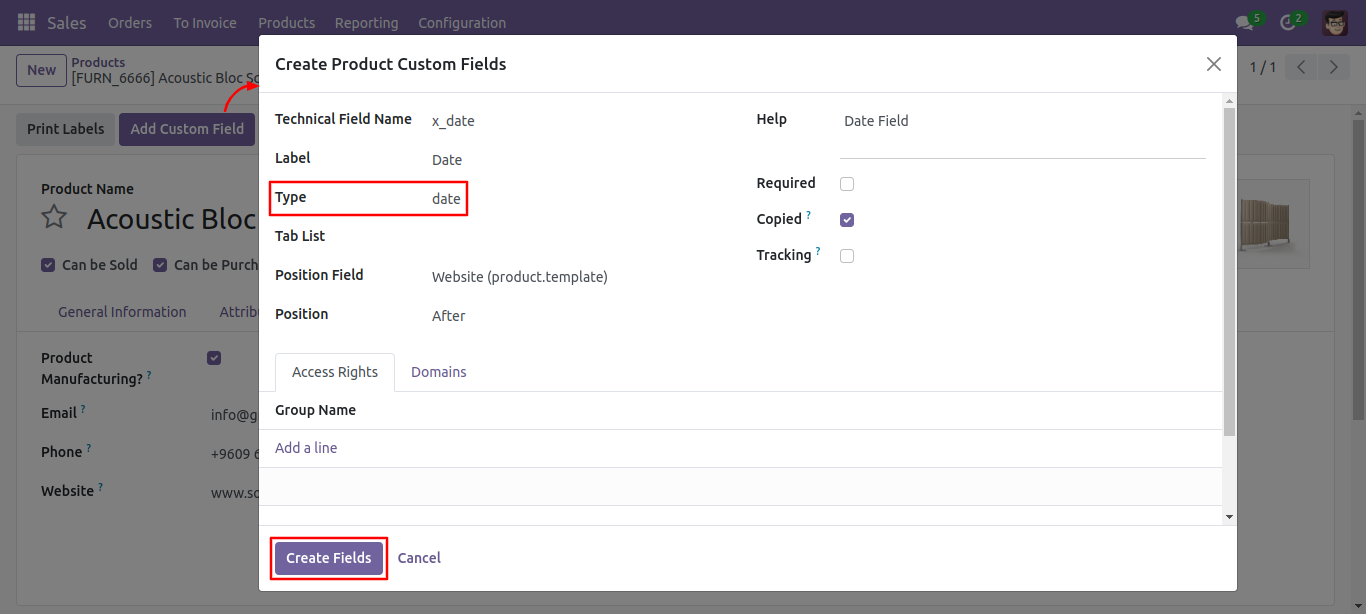1366x614 pixels.
Task: Toggle the Can be Purchased checkbox
Action: tap(160, 265)
